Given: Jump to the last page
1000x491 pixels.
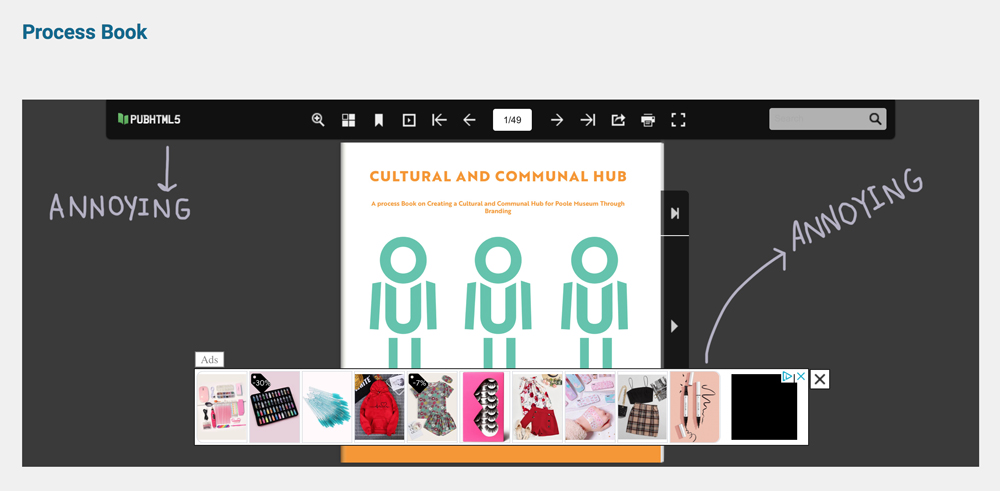Looking at the screenshot, I should (588, 120).
